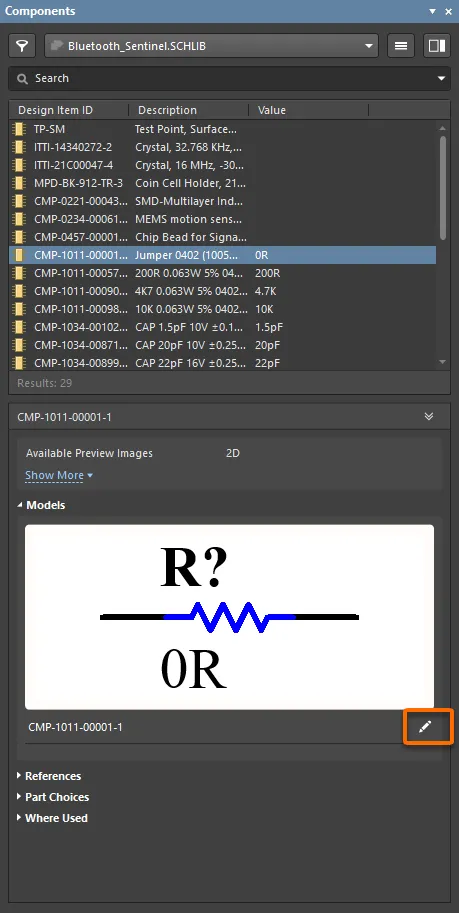This screenshot has height=913, width=459.
Task: Open the hamburger options menu button
Action: point(401,45)
